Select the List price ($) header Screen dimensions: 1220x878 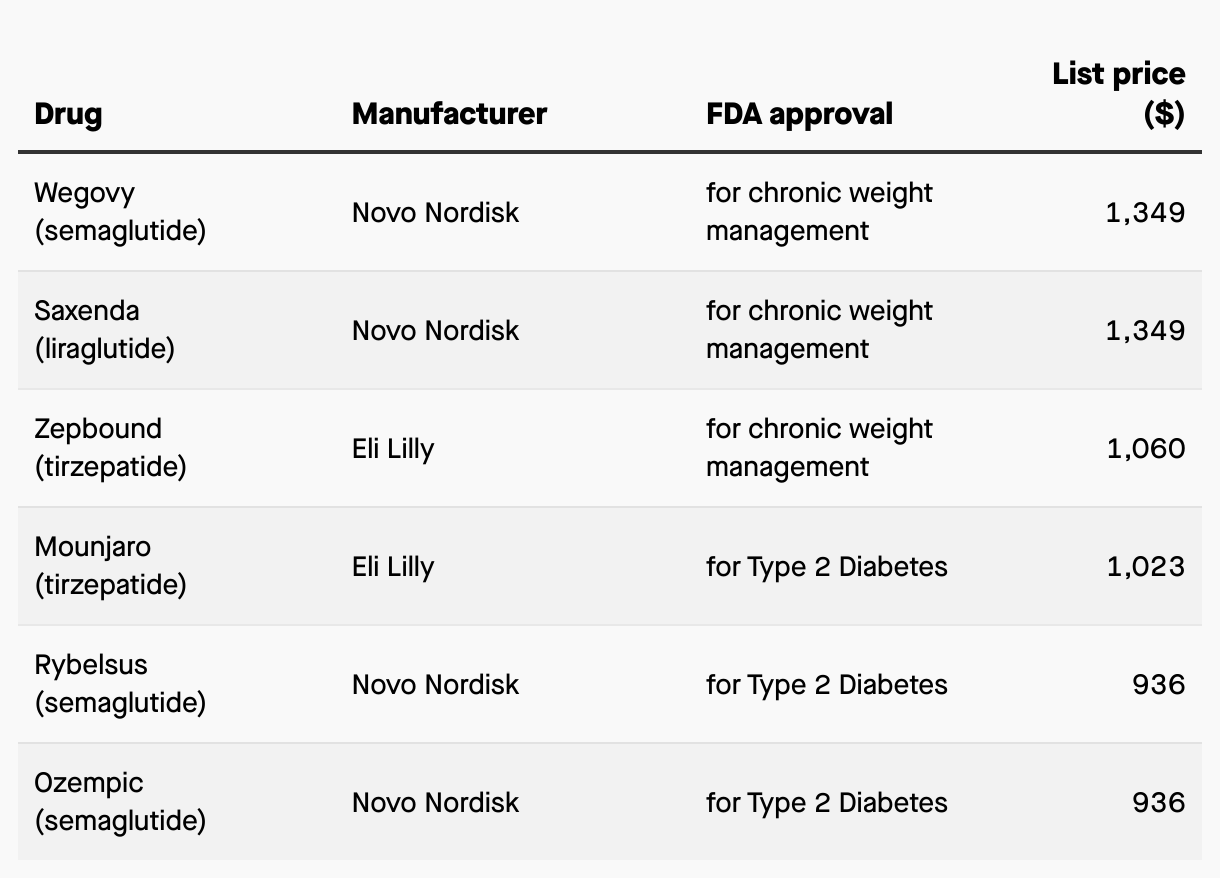point(1119,94)
